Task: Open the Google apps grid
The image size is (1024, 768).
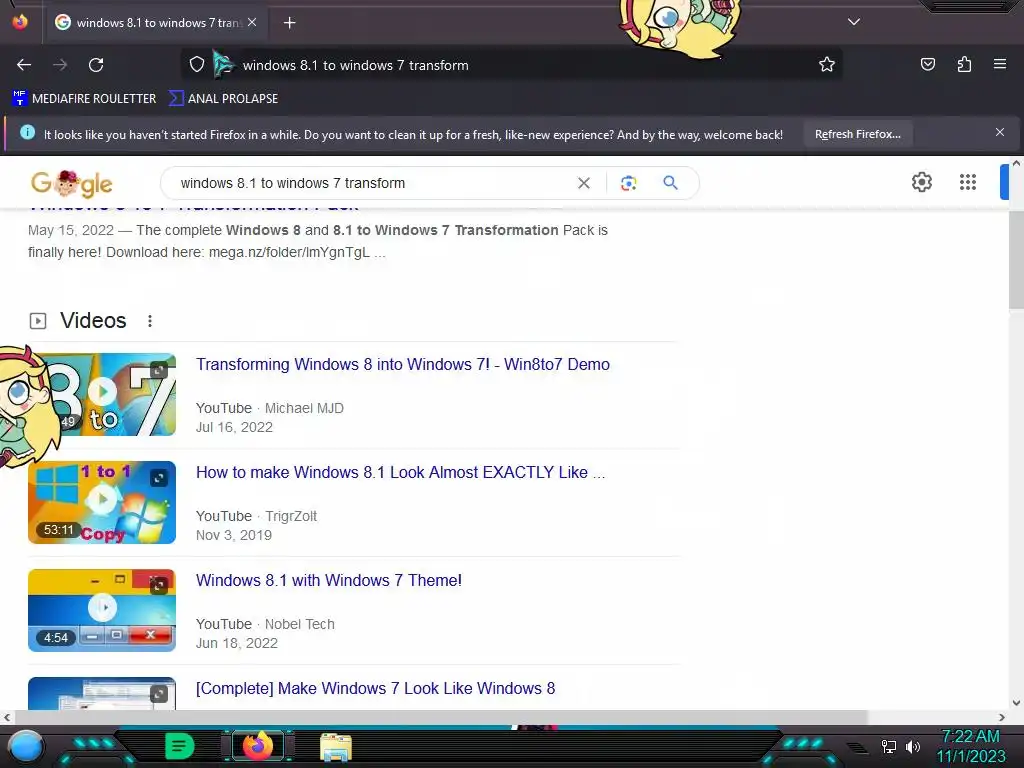Action: click(x=967, y=182)
